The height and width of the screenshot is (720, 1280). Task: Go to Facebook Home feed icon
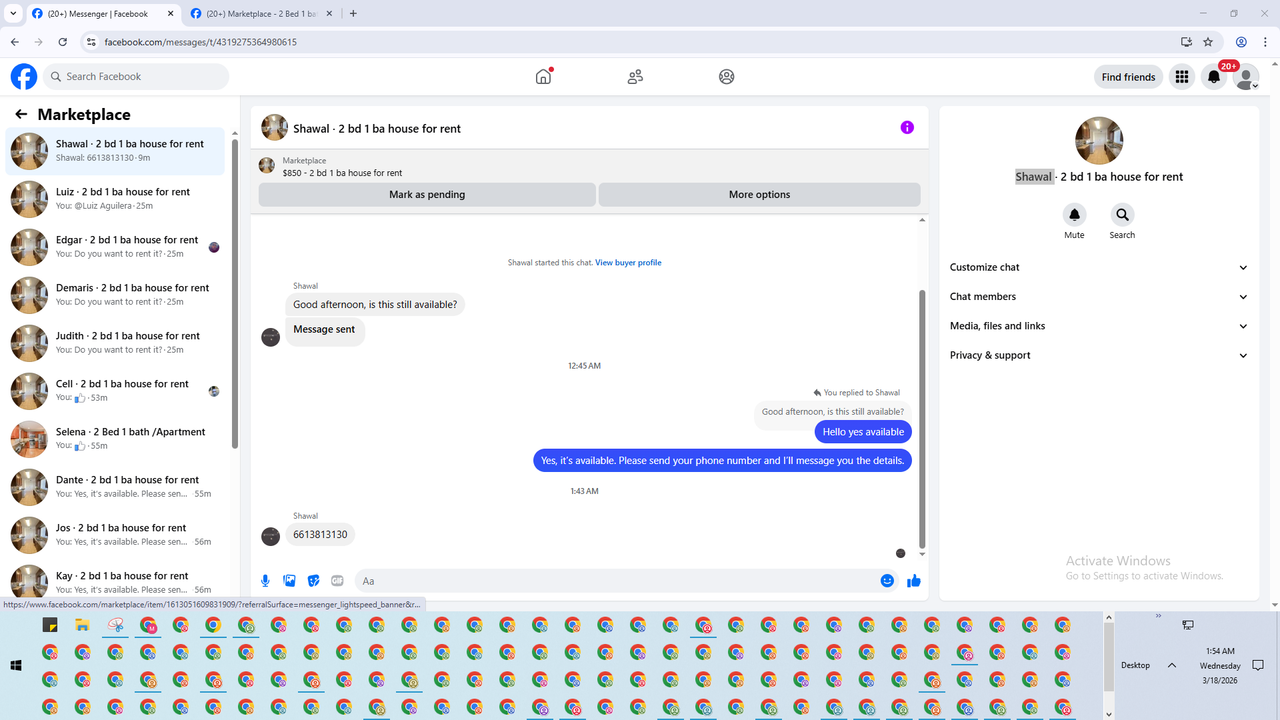543,76
